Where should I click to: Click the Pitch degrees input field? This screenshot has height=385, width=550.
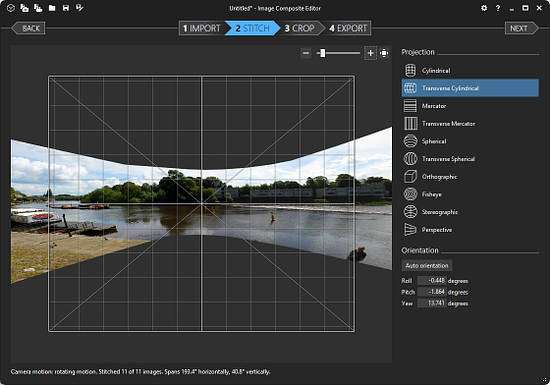pyautogui.click(x=432, y=292)
